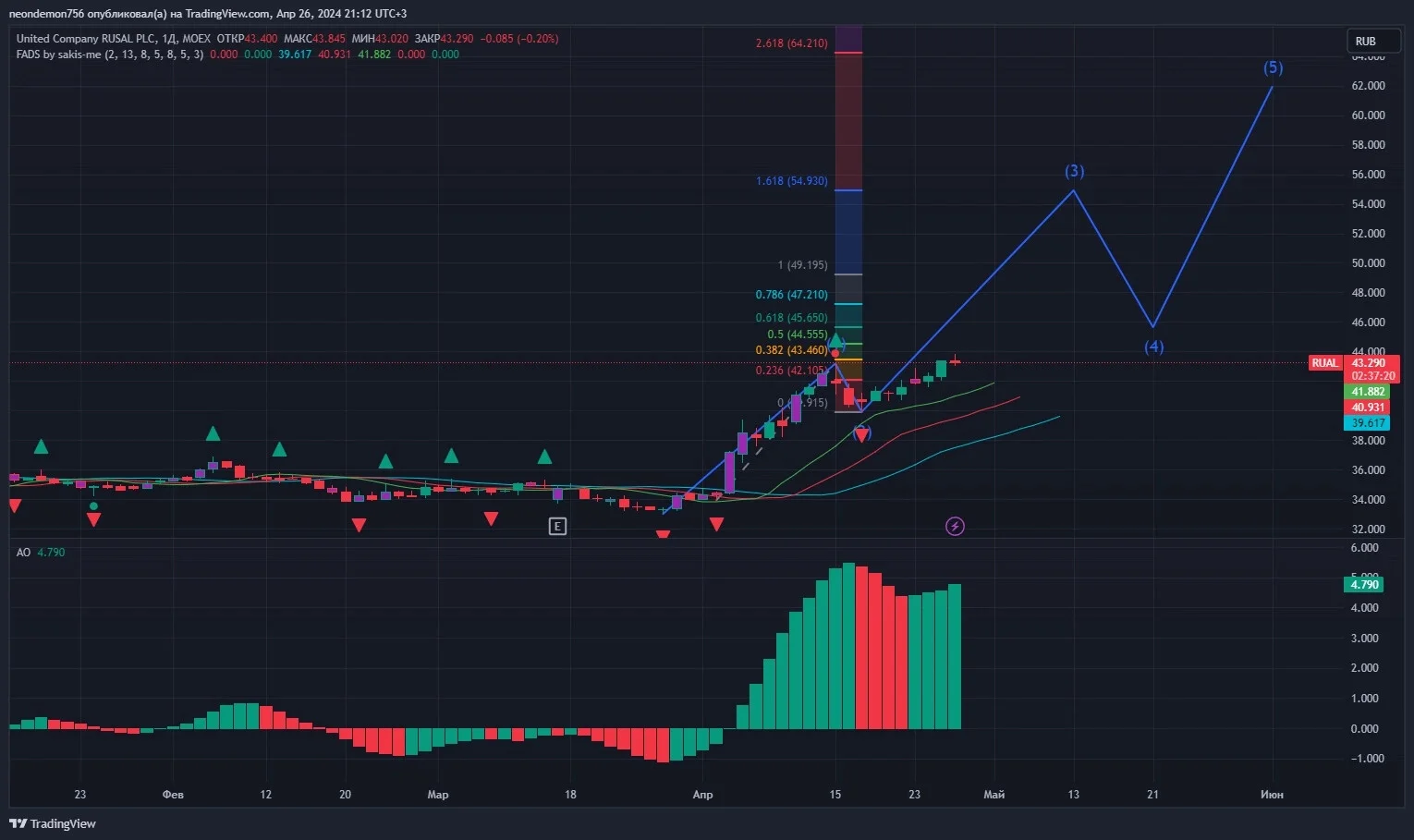Click the wave (3) label
Viewport: 1414px width, 840px height.
click(x=1074, y=171)
